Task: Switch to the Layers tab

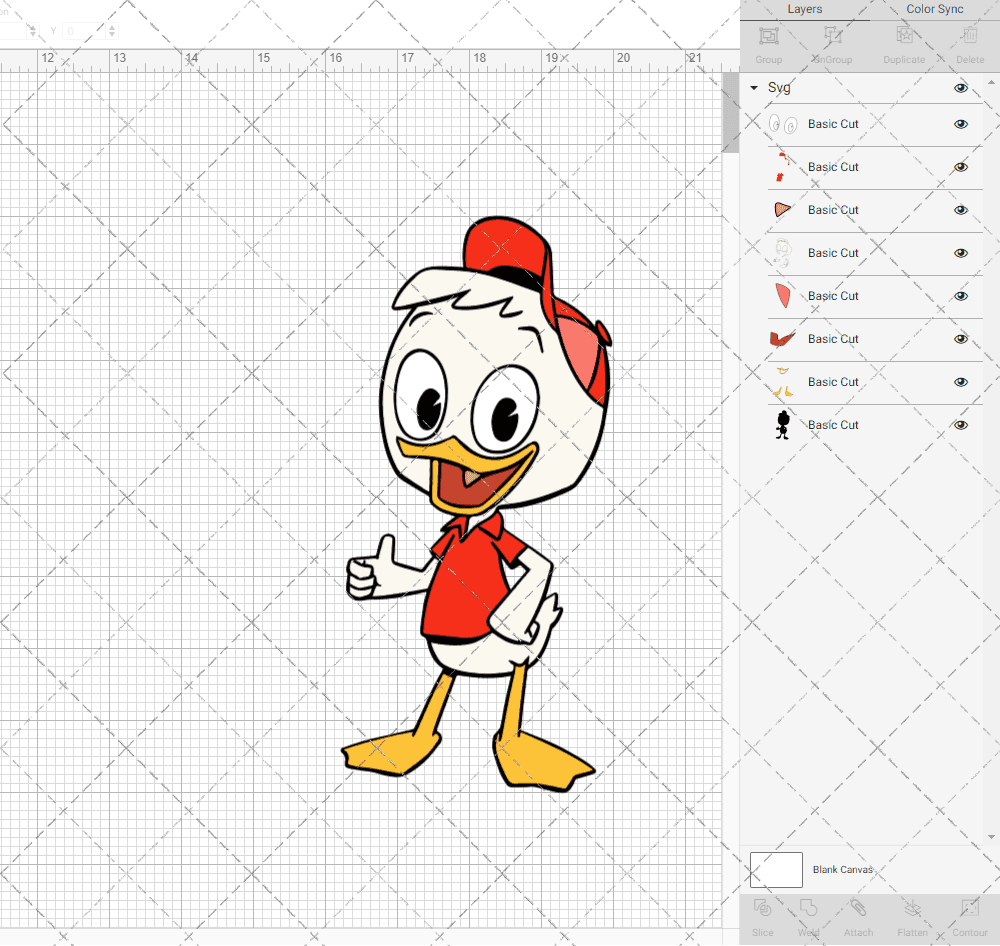Action: point(804,10)
